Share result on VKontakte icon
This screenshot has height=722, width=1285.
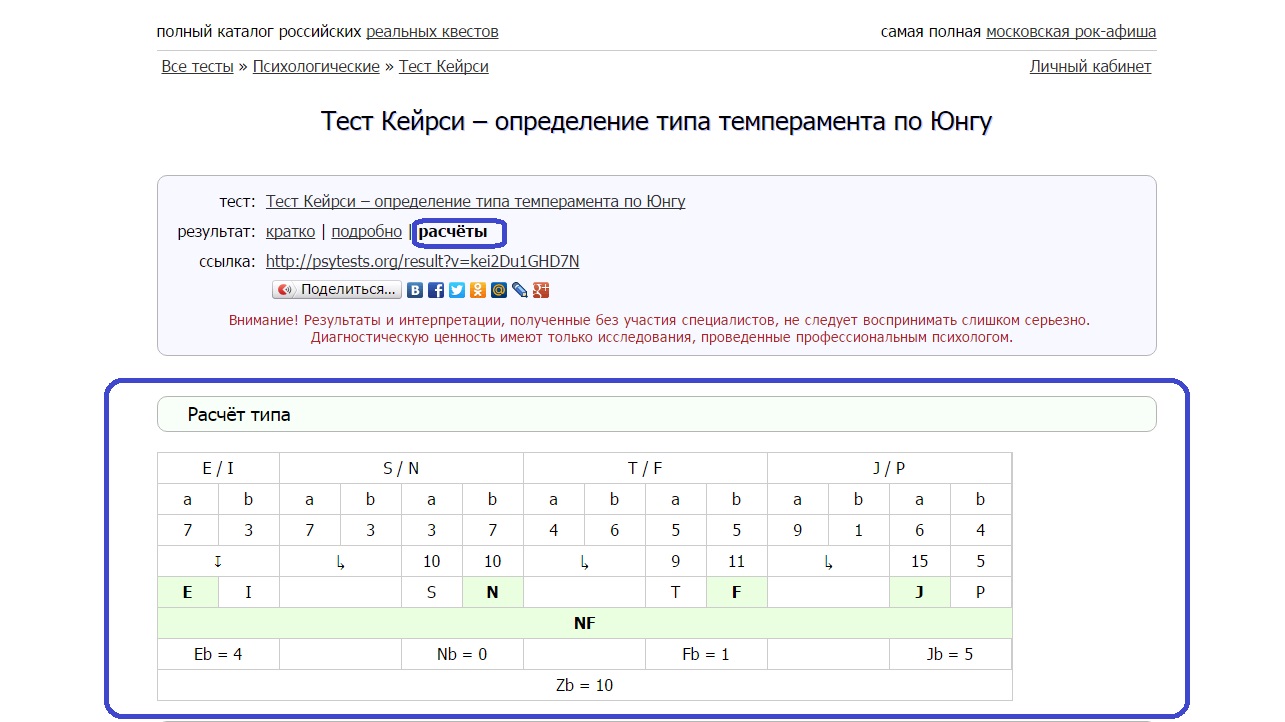[415, 290]
